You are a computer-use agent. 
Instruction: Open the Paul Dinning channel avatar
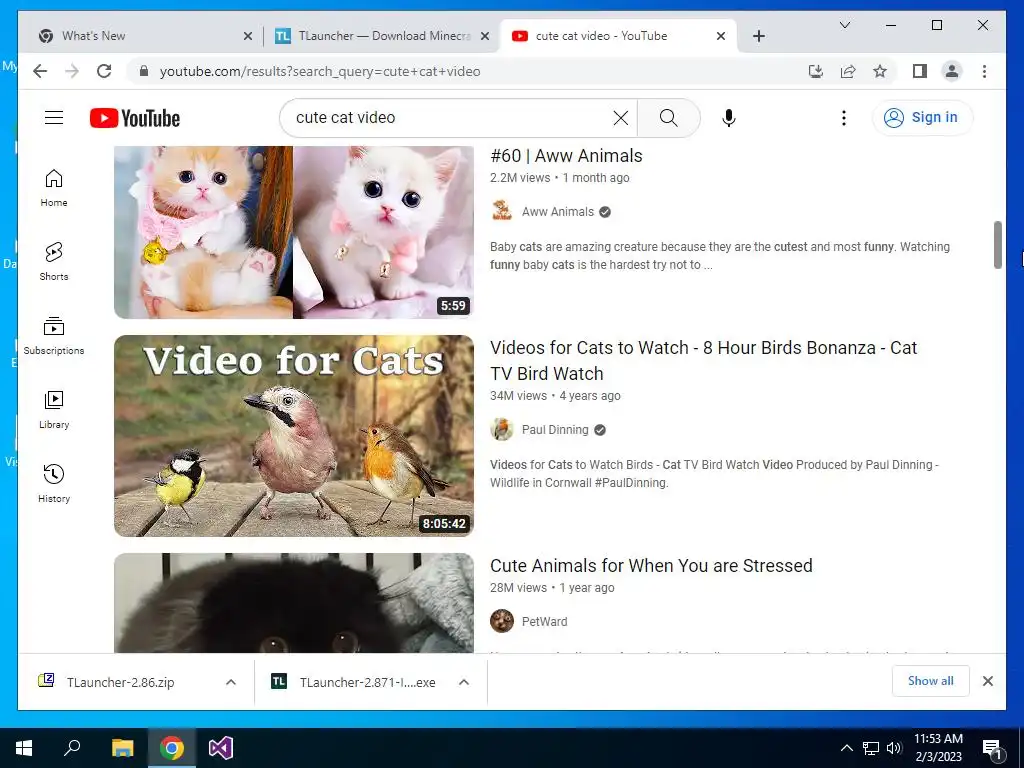(502, 429)
